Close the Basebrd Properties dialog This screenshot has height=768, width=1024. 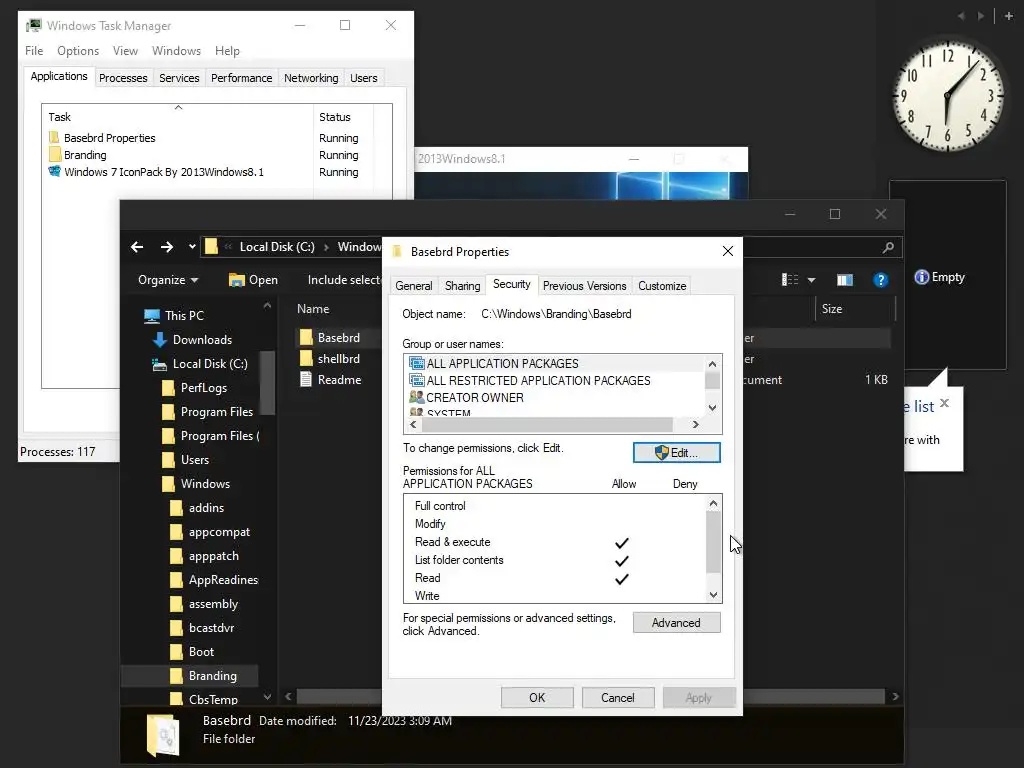(728, 251)
